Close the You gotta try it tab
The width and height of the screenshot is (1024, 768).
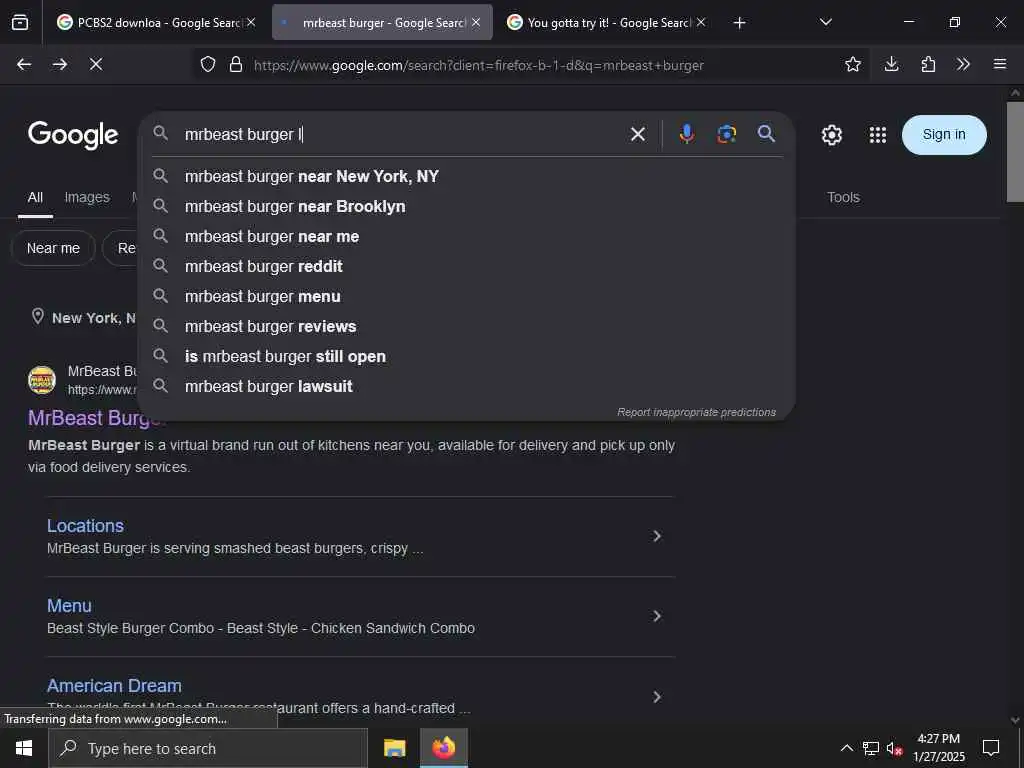701,22
